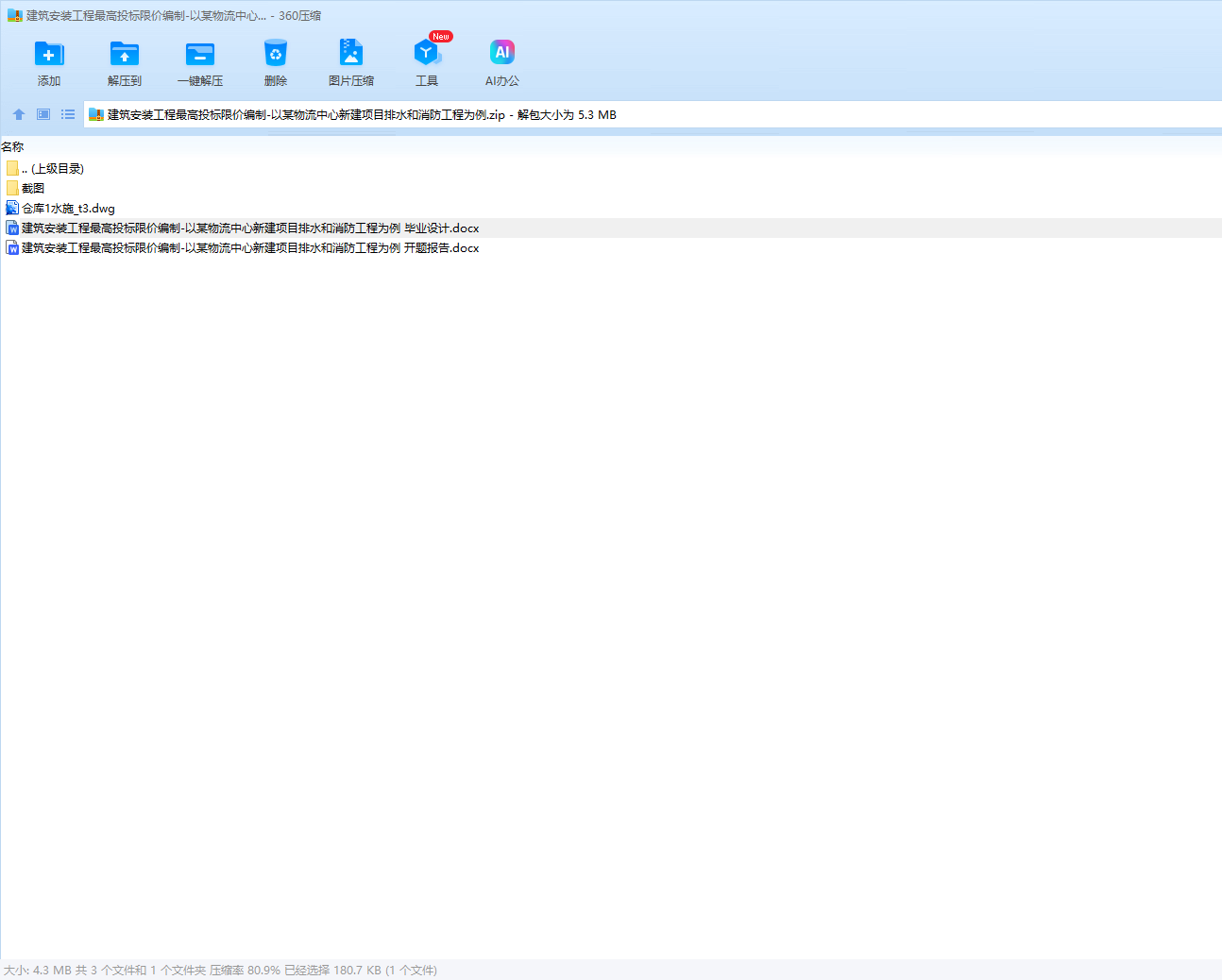Image resolution: width=1222 pixels, height=980 pixels.
Task: Launch the AI办公 feature
Action: (502, 53)
